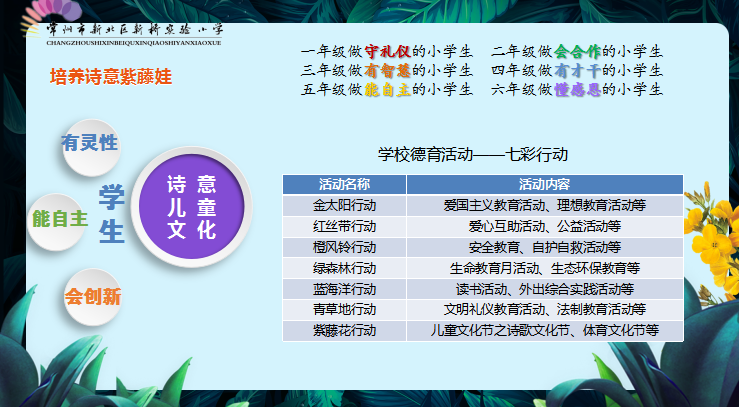Image resolution: width=739 pixels, height=407 pixels.
Task: Click the 活动名称 table header
Action: tap(345, 184)
